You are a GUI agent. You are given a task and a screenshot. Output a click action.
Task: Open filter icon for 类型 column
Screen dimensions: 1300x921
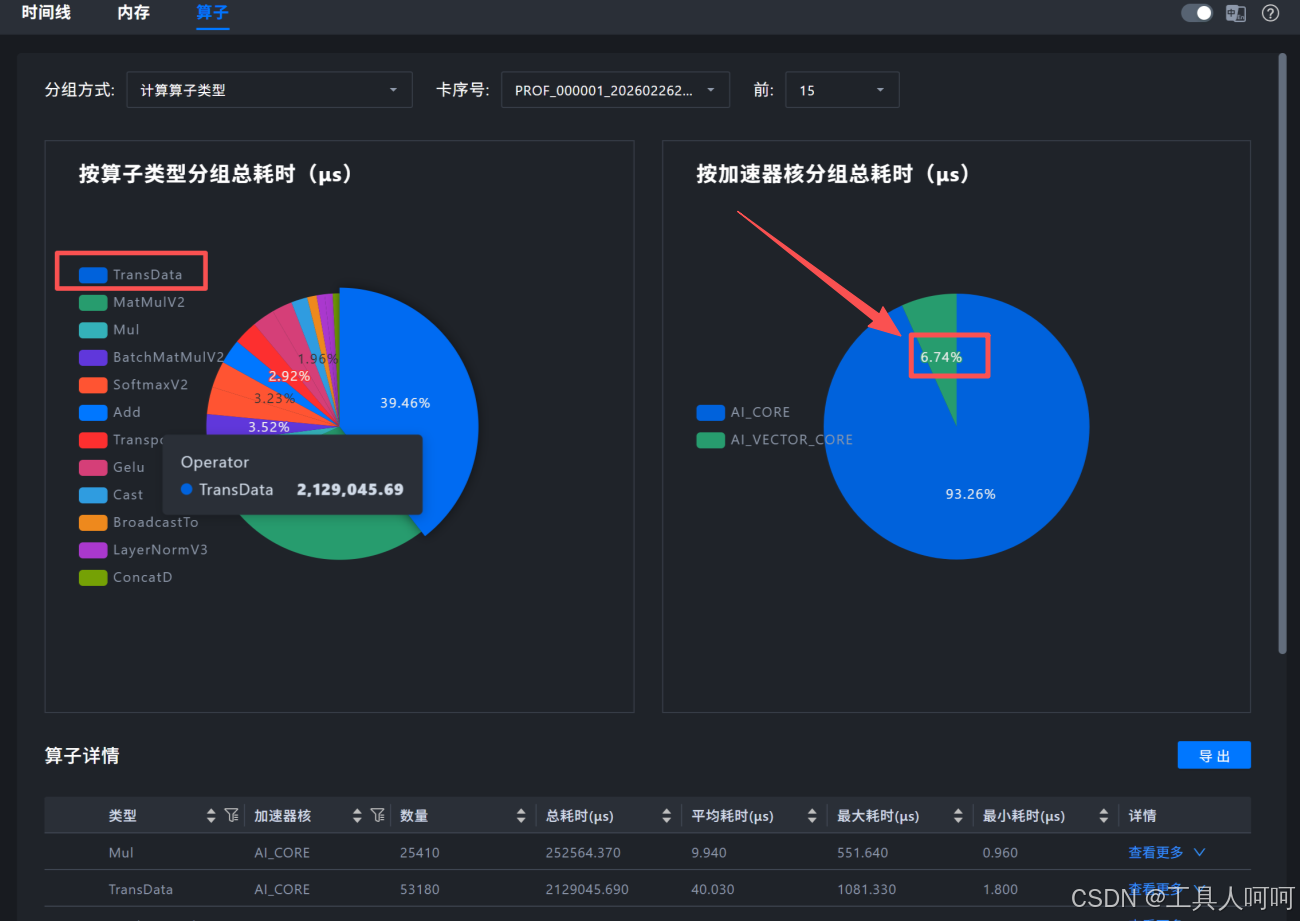(x=232, y=816)
